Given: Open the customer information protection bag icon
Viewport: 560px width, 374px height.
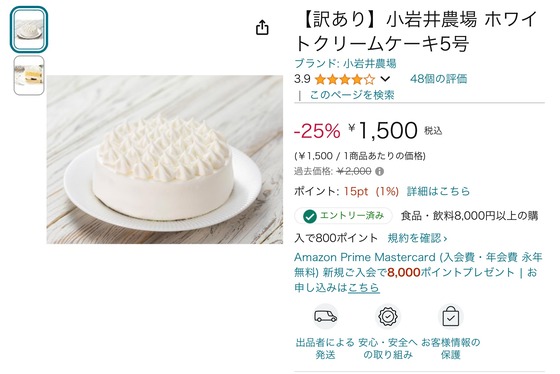Looking at the screenshot, I should [x=450, y=316].
